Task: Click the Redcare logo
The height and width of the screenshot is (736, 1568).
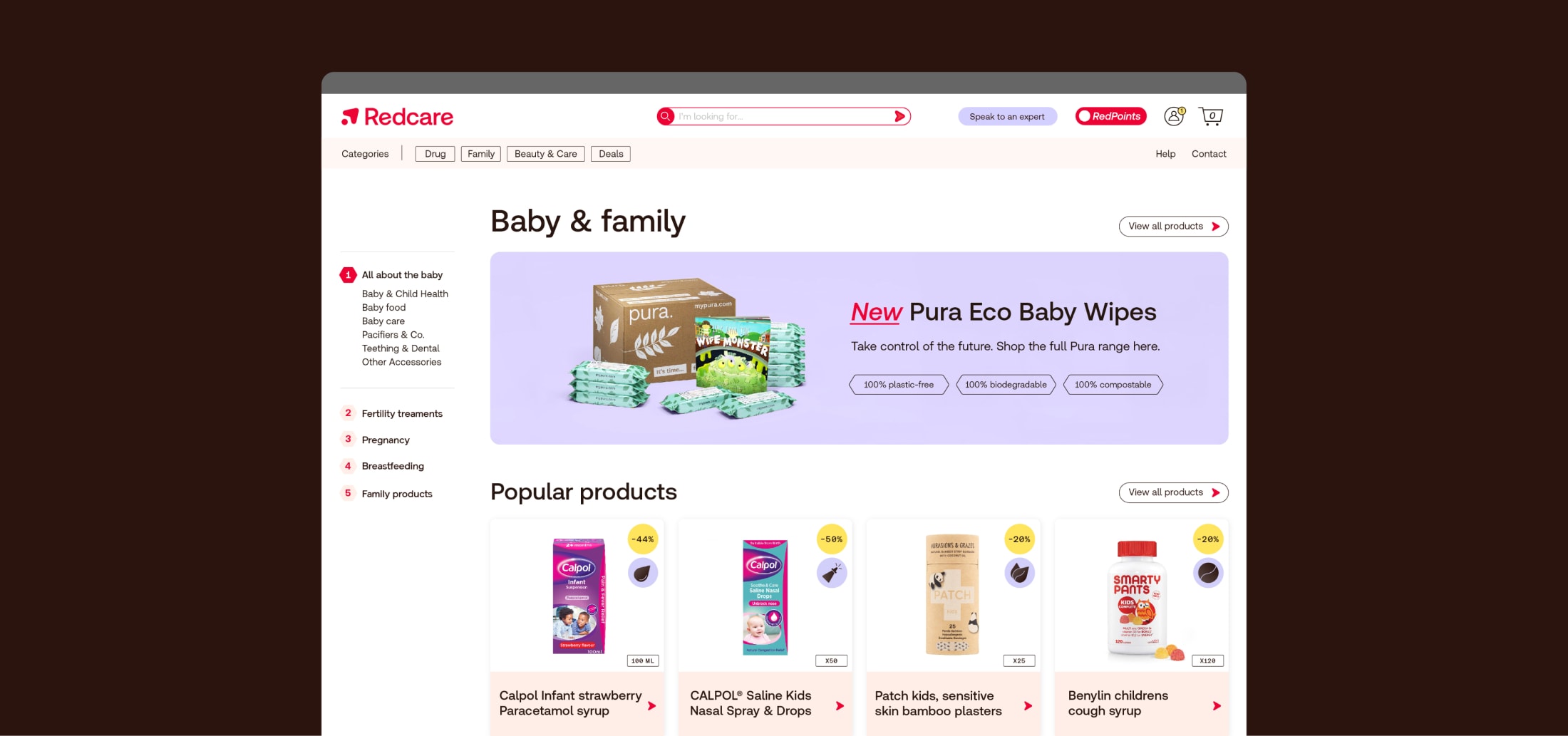Action: pyautogui.click(x=397, y=117)
